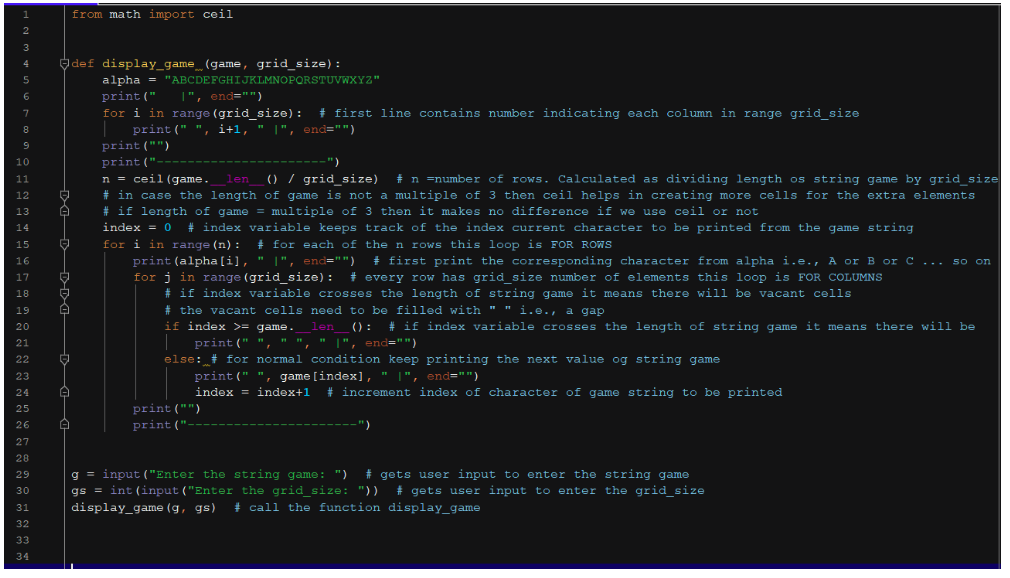The width and height of the screenshot is (1010, 578).
Task: Select line number 29 in the gutter
Action: [30, 473]
